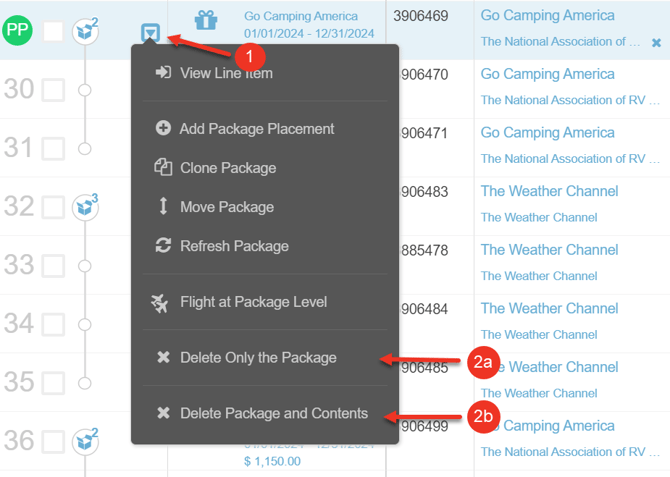670x477 pixels.
Task: Open small The Weather Channel link on row 33
Action: tap(539, 276)
